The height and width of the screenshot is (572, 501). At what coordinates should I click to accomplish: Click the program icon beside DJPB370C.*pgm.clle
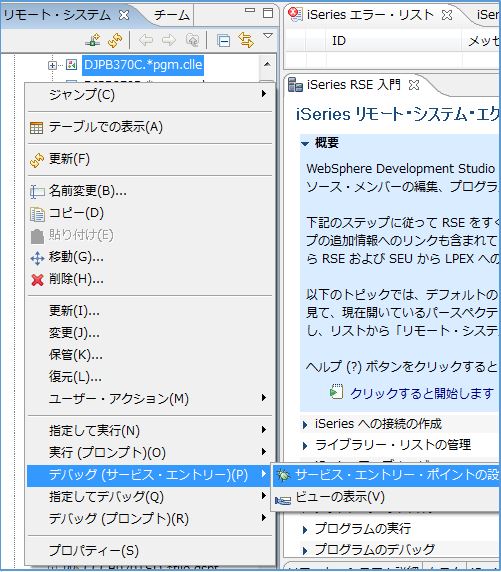point(72,65)
